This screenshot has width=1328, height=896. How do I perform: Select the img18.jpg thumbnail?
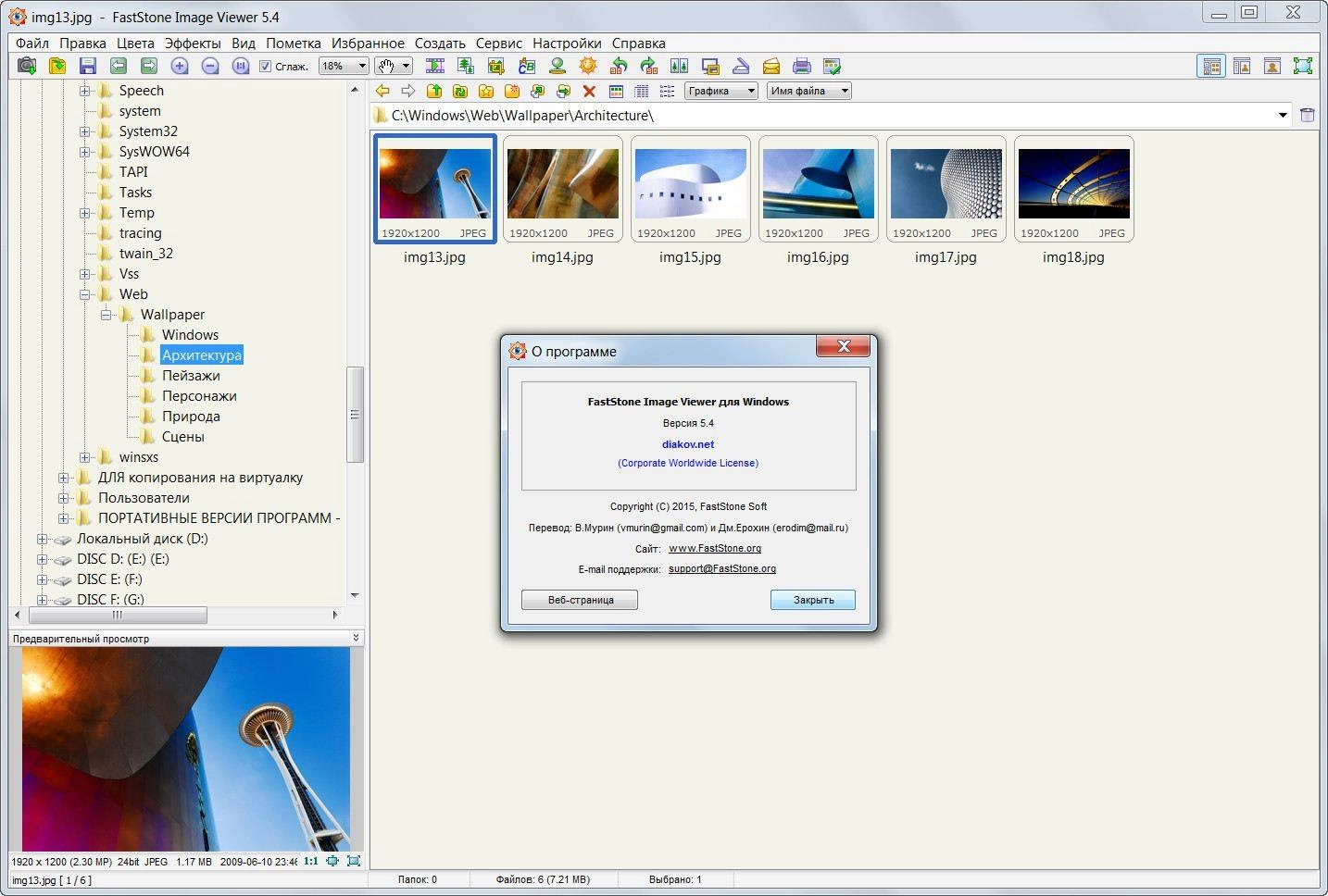1073,190
